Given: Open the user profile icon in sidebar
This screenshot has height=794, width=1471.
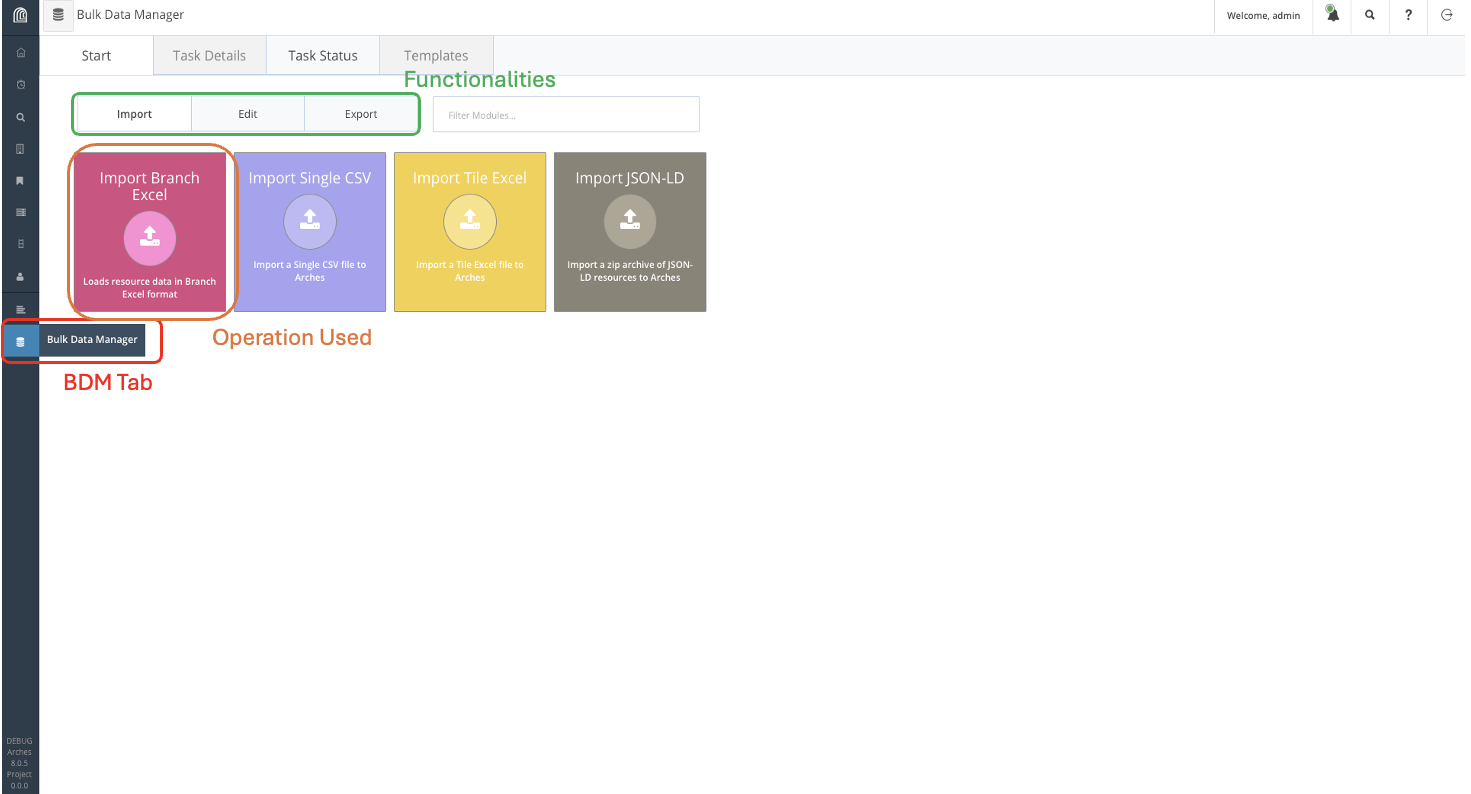Looking at the screenshot, I should click(x=20, y=277).
